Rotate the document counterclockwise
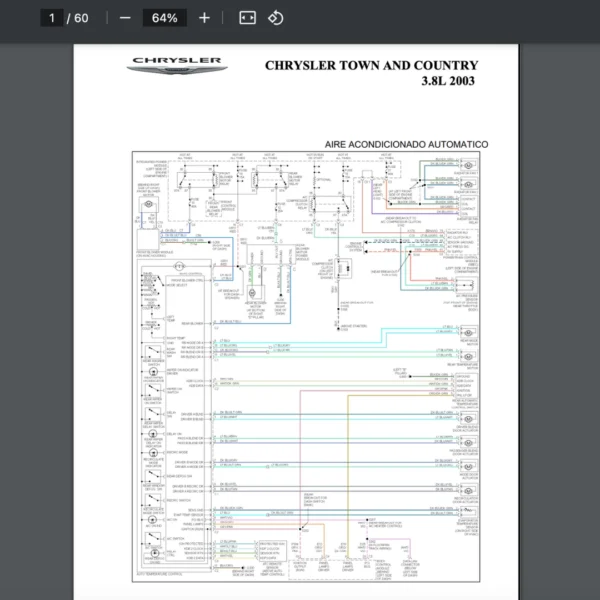Viewport: 600px width, 600px height. [276, 18]
